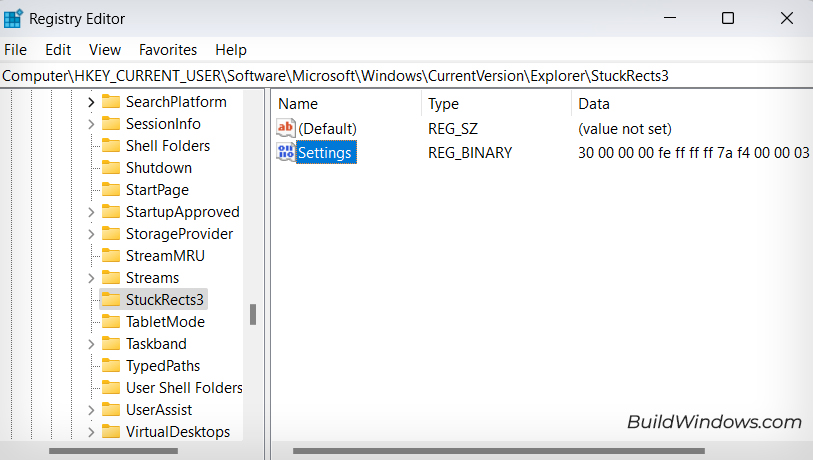Open the Edit menu
This screenshot has height=460, width=813.
click(x=58, y=50)
